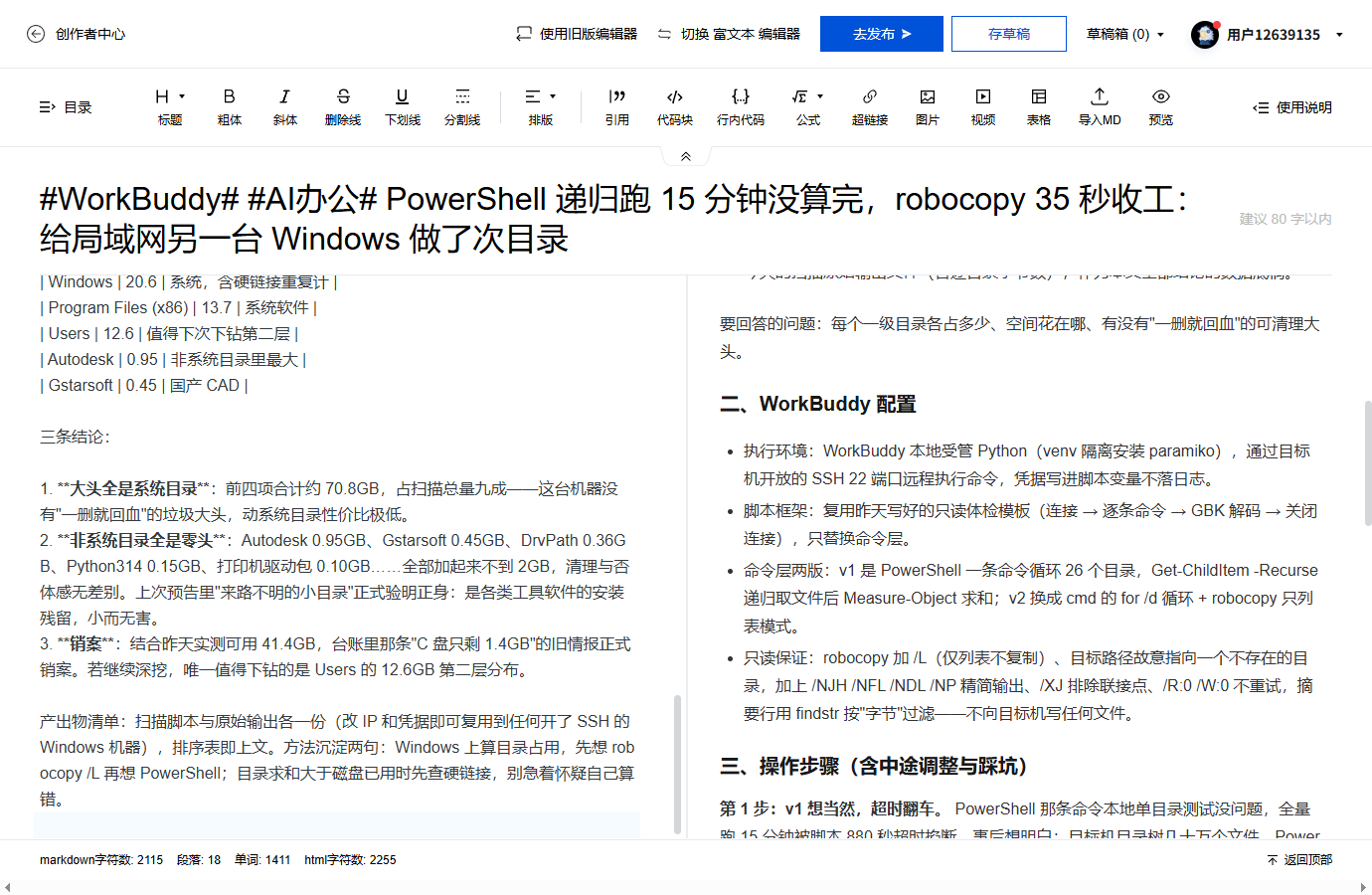Click the user avatar picture
This screenshot has width=1372, height=895.
pyautogui.click(x=1205, y=35)
